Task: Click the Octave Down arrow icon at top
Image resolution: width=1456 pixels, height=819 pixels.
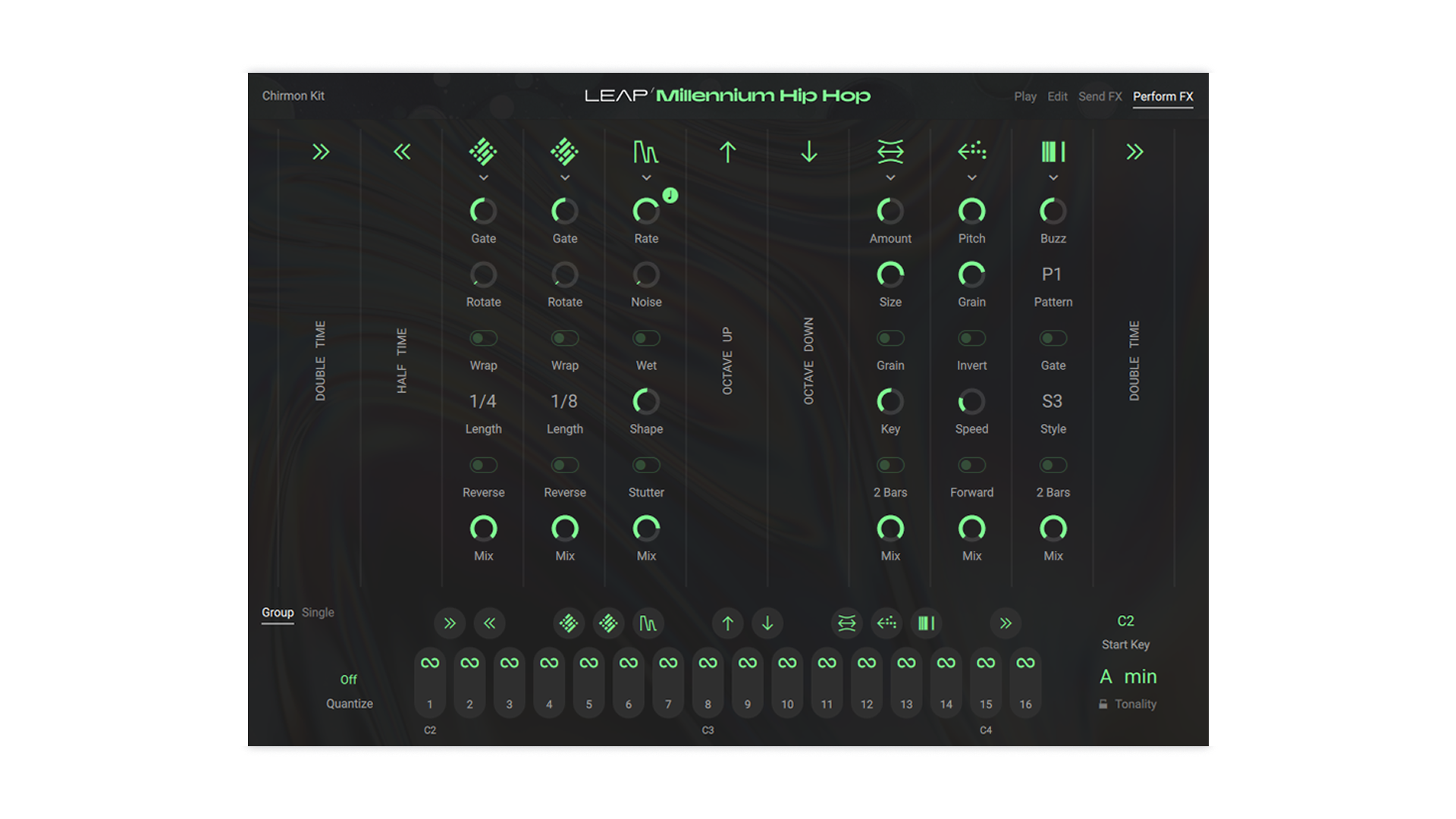Action: (x=808, y=152)
